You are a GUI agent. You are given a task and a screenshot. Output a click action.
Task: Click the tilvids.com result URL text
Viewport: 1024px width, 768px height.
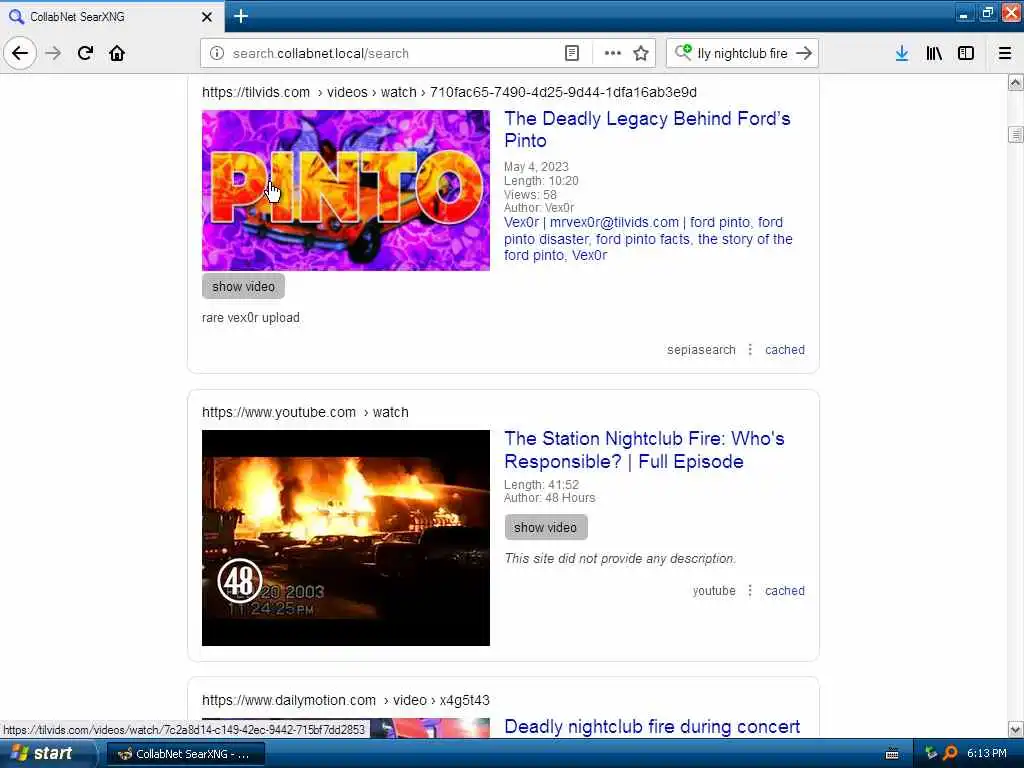[x=449, y=92]
